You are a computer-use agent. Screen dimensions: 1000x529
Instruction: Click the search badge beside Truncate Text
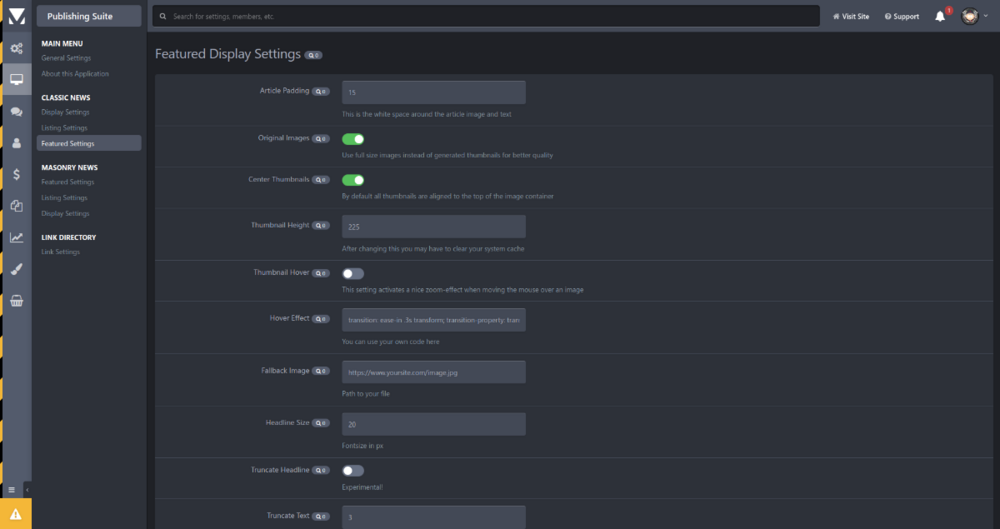click(x=321, y=517)
